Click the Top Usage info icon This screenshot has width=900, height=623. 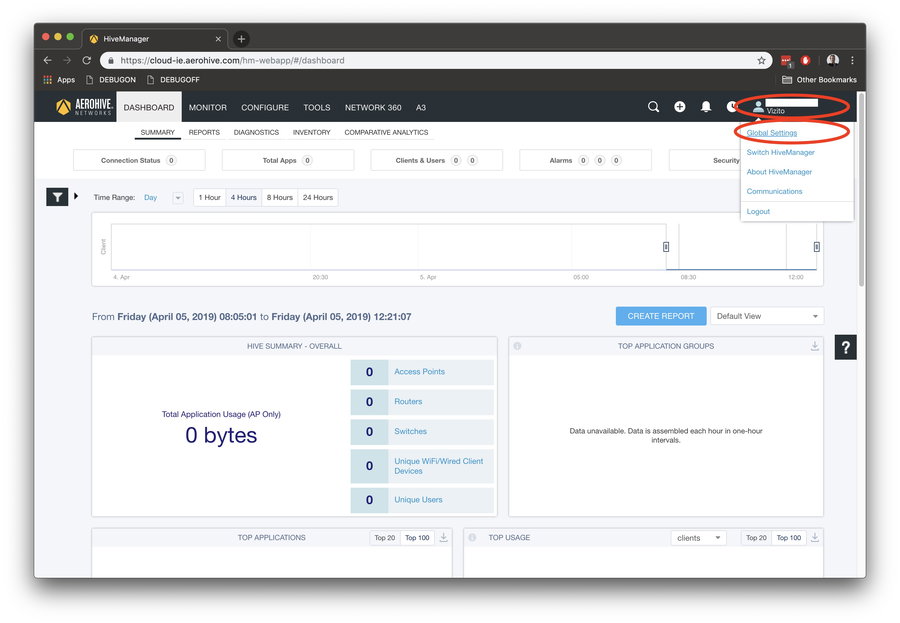pyautogui.click(x=472, y=538)
